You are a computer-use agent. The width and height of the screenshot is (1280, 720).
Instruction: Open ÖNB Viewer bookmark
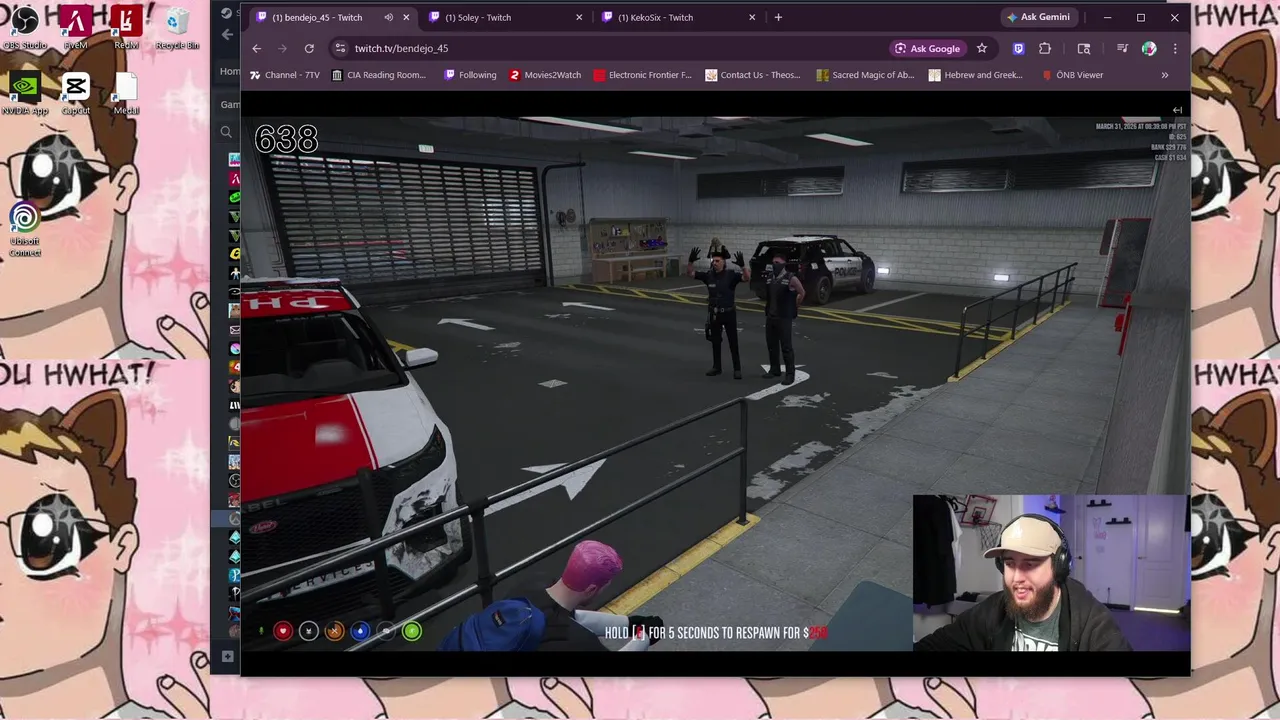(x=1073, y=75)
